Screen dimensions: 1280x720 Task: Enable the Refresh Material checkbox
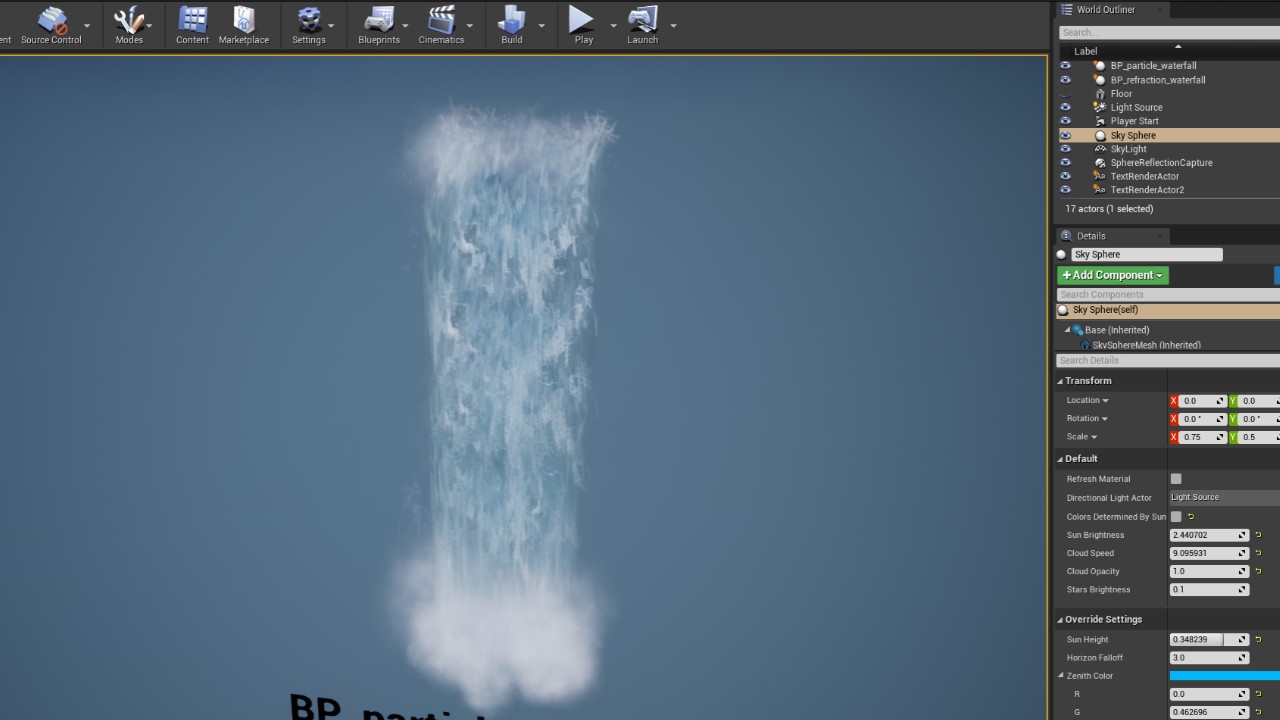point(1176,479)
